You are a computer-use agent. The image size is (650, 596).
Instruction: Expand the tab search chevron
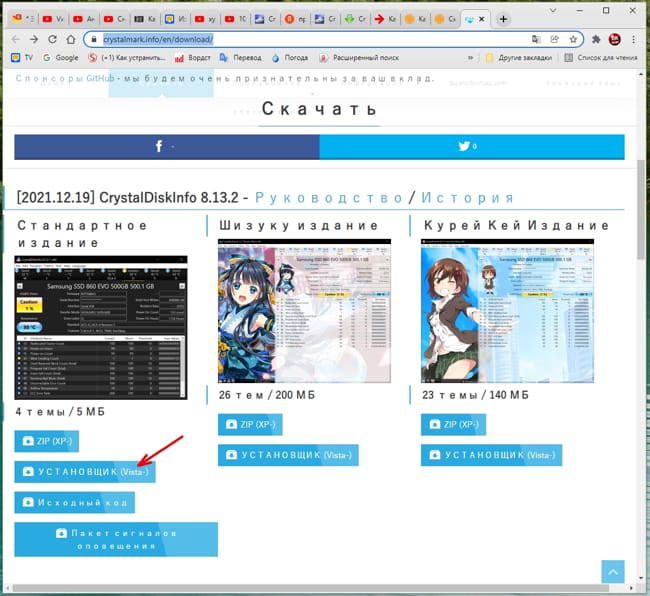coord(553,10)
